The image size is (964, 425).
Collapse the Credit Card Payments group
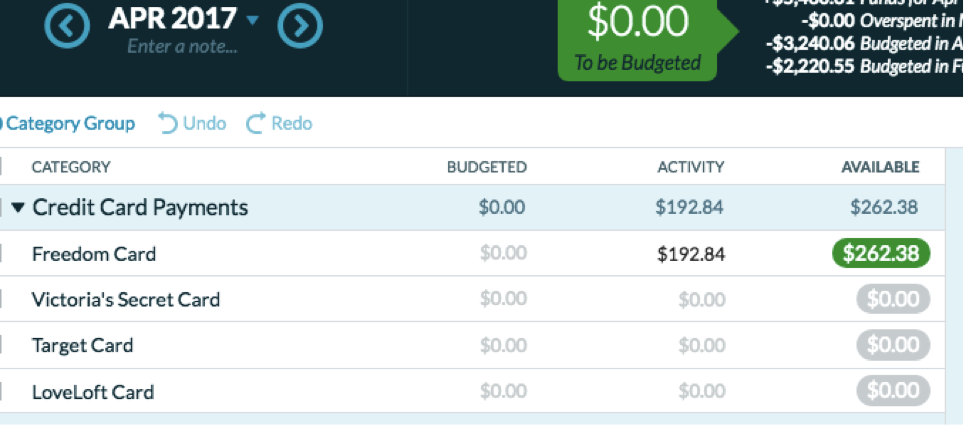pyautogui.click(x=18, y=208)
